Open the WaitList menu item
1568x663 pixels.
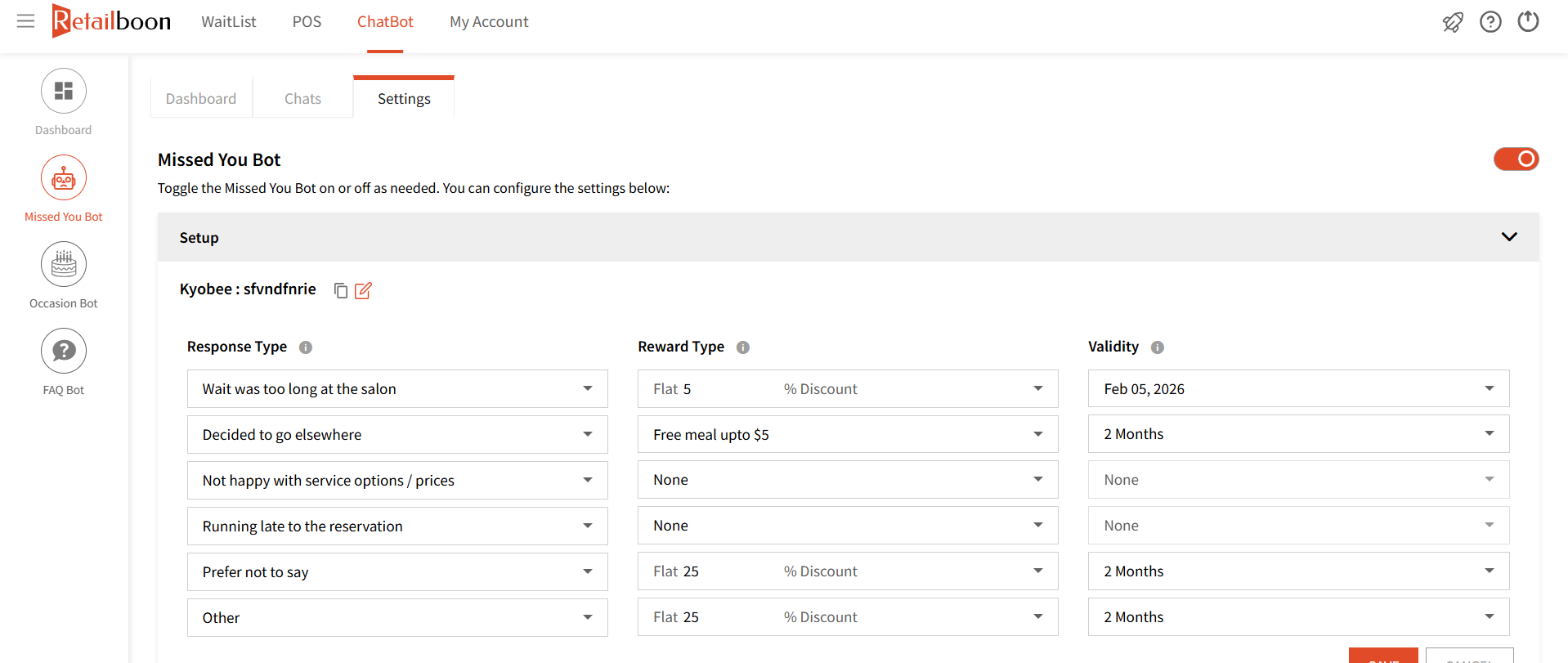229,22
